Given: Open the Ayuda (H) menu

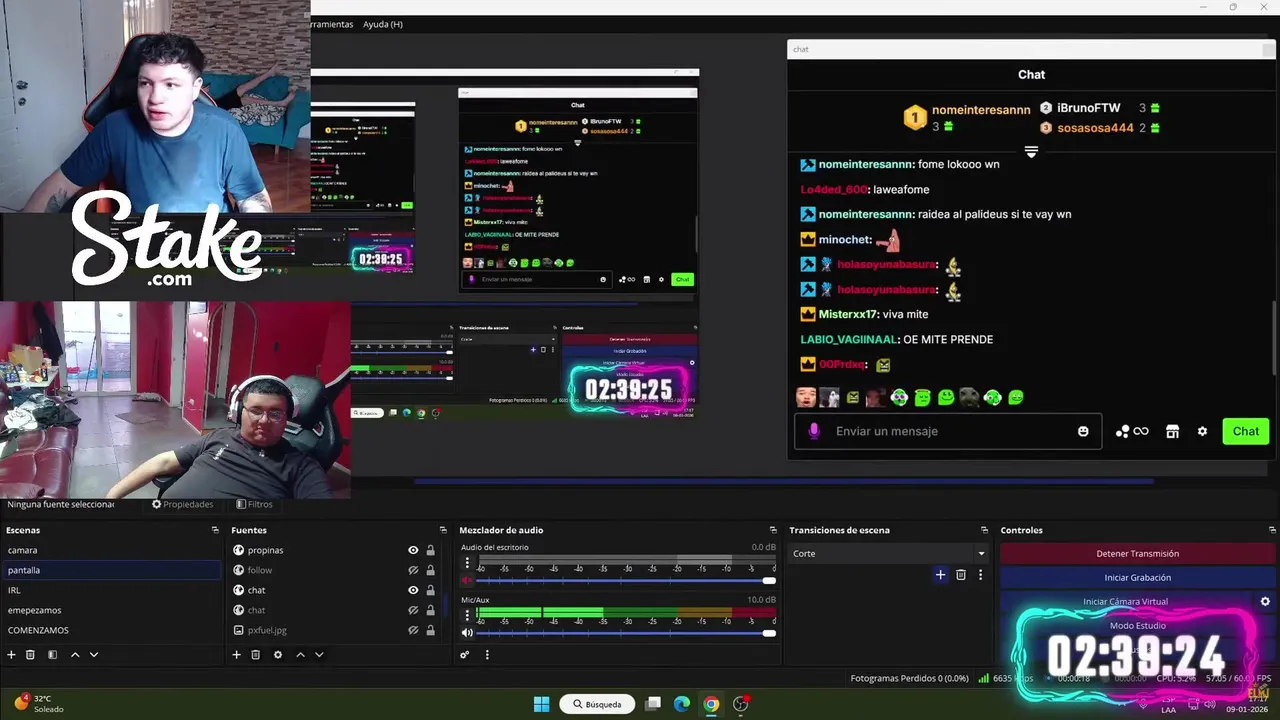Looking at the screenshot, I should 383,24.
